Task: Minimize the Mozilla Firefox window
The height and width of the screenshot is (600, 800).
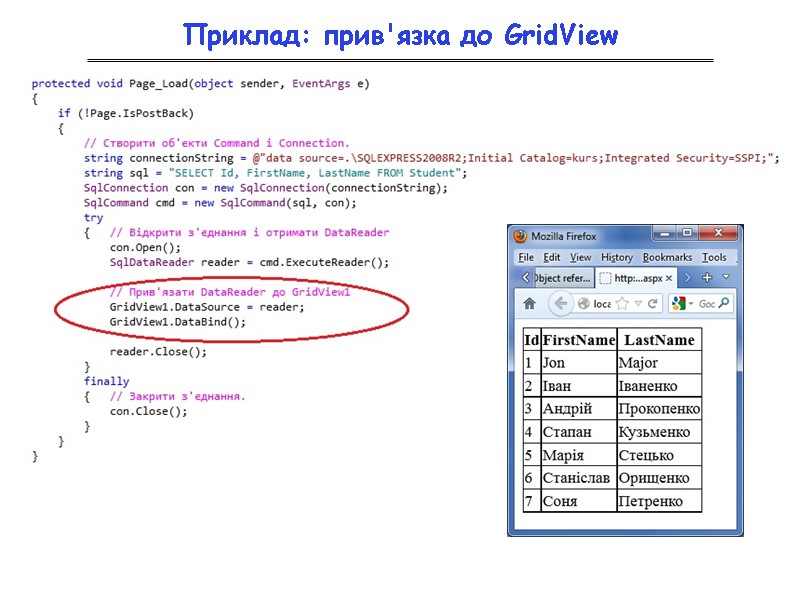Action: [664, 233]
